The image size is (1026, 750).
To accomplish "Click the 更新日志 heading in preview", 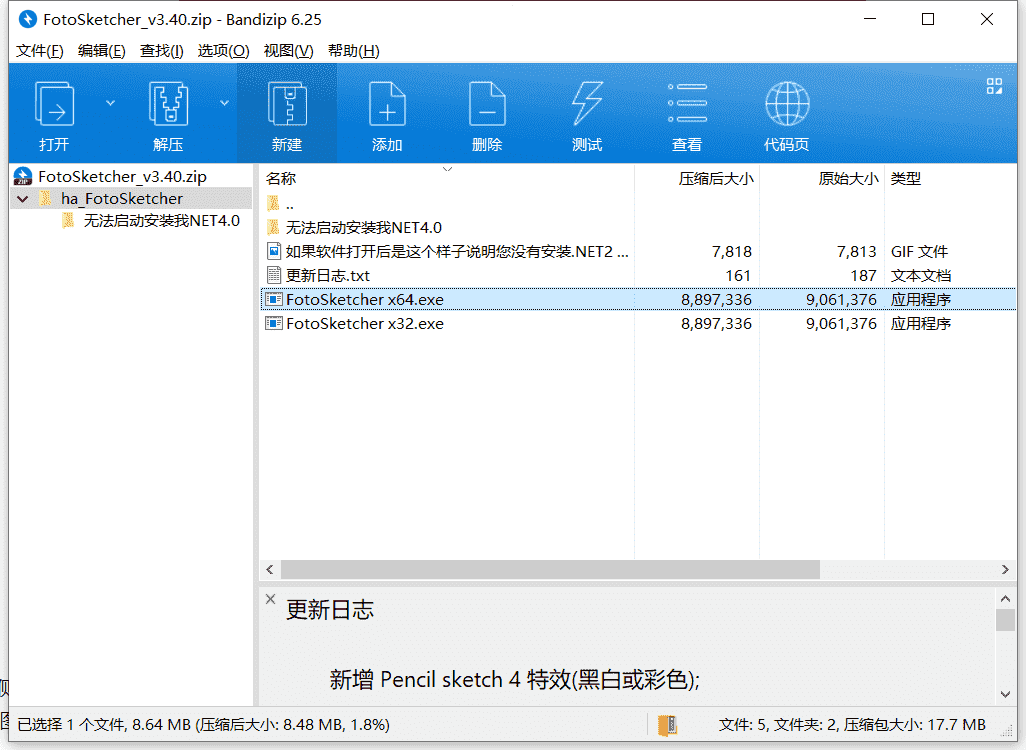I will tap(330, 610).
